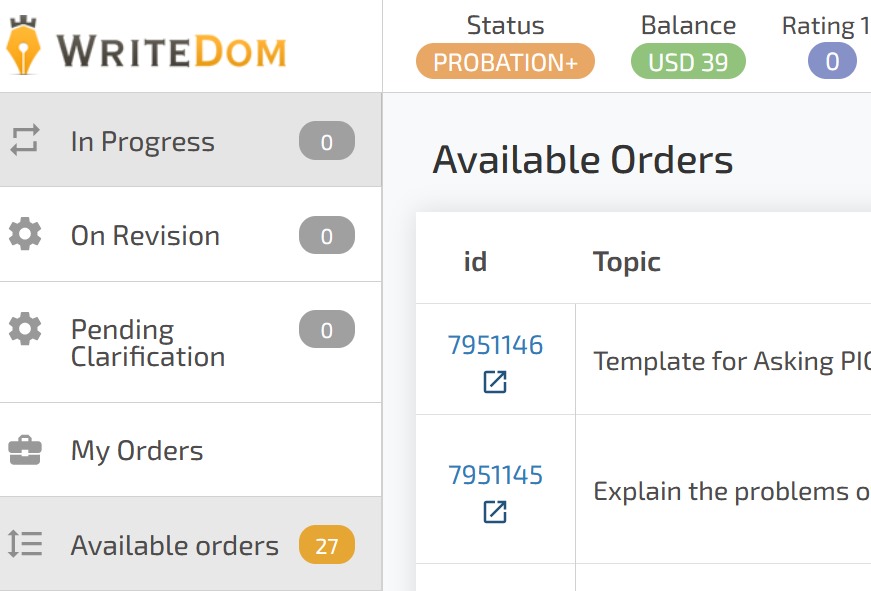Viewport: 871px width, 591px height.
Task: Open order 7951146 in new window icon
Action: pos(495,382)
